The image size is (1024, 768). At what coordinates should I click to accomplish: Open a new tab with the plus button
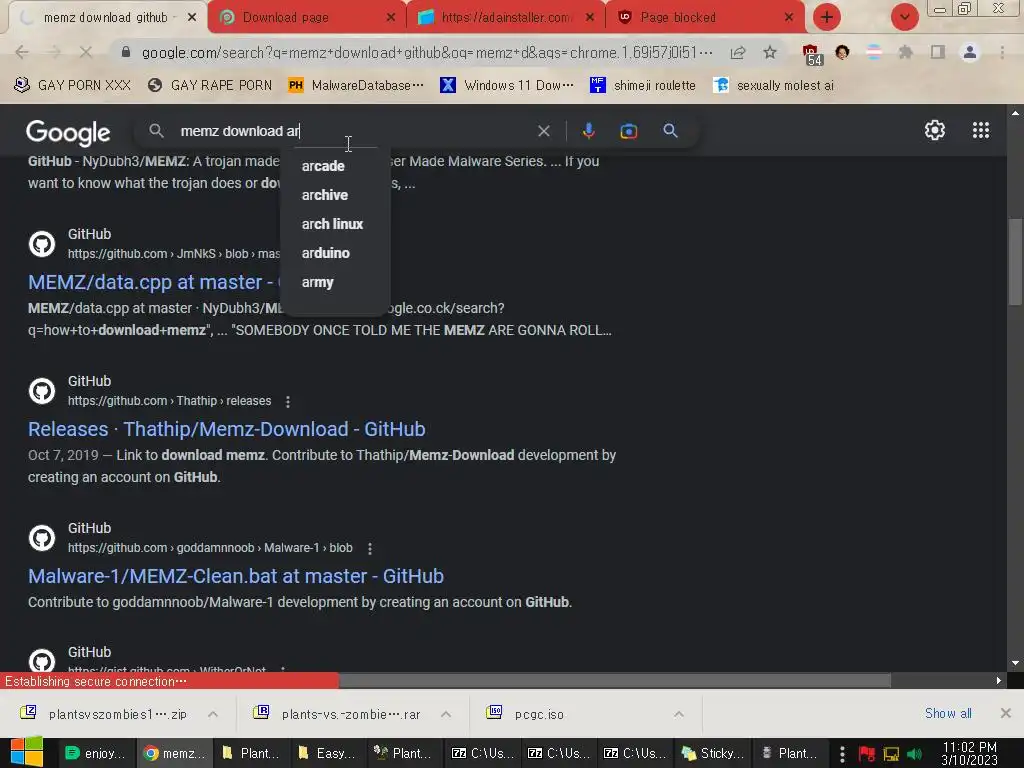coord(827,17)
